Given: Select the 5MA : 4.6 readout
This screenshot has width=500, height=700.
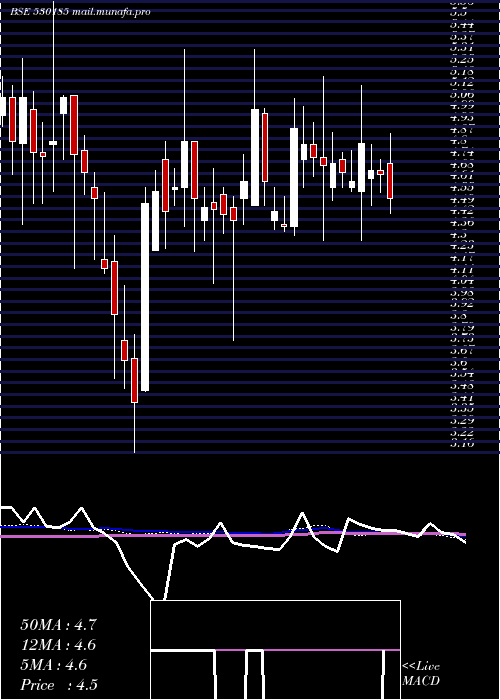Looking at the screenshot, I should (54, 665).
